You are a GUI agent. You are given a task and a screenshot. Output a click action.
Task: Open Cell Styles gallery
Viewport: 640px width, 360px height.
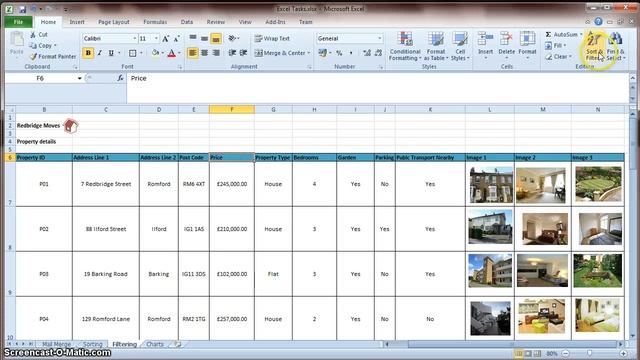(460, 47)
